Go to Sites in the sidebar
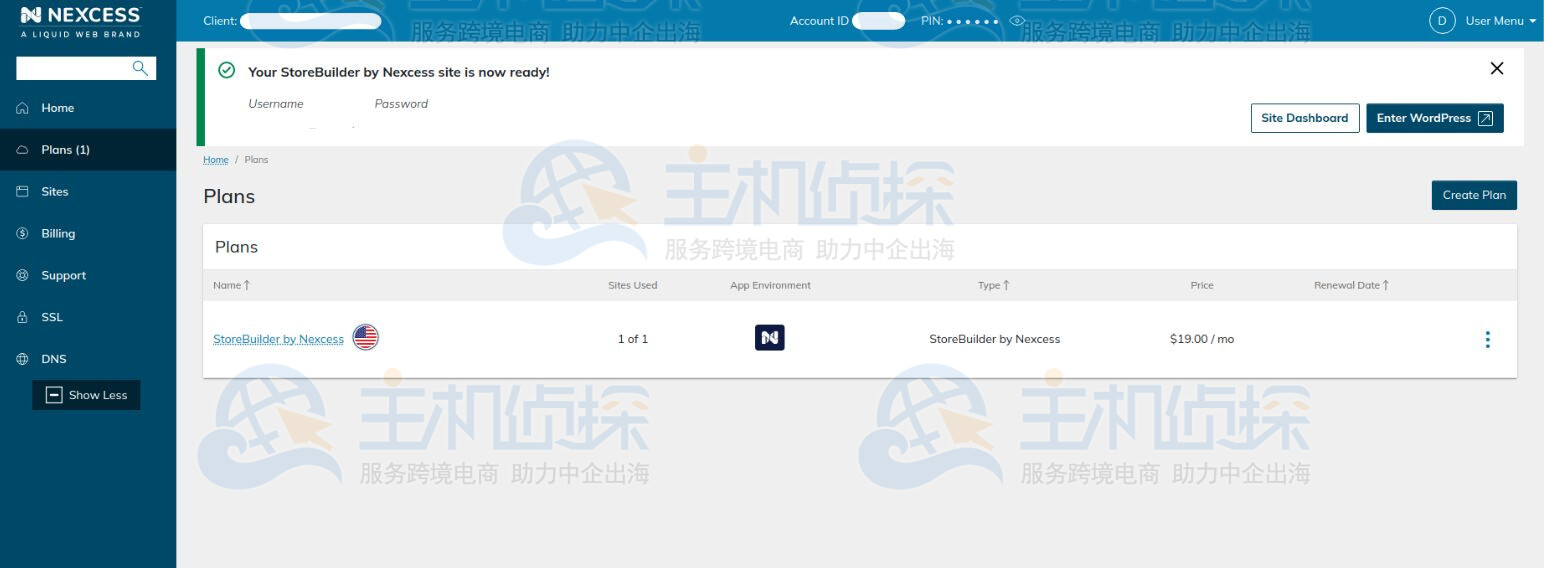 [x=55, y=191]
